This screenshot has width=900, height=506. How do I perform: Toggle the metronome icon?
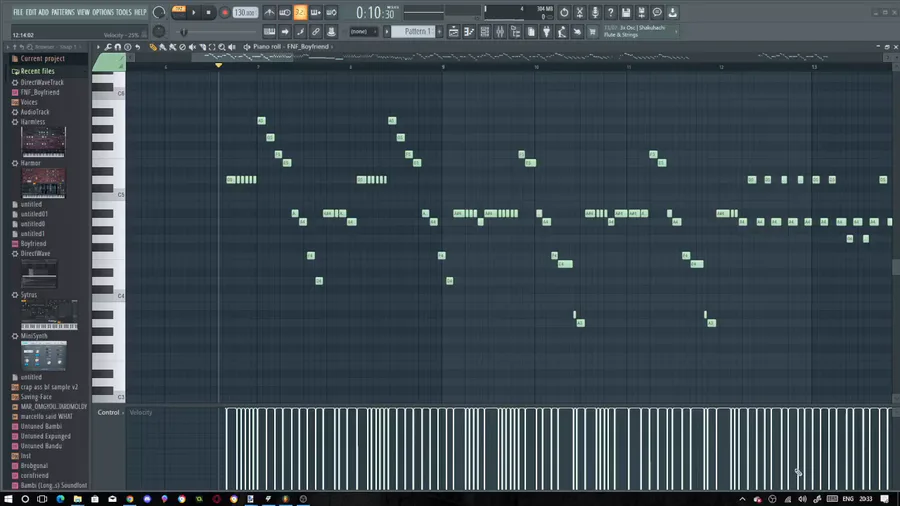[x=269, y=12]
